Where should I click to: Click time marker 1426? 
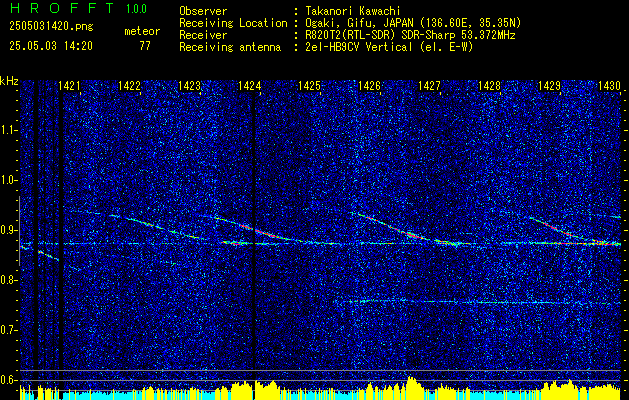pyautogui.click(x=369, y=86)
